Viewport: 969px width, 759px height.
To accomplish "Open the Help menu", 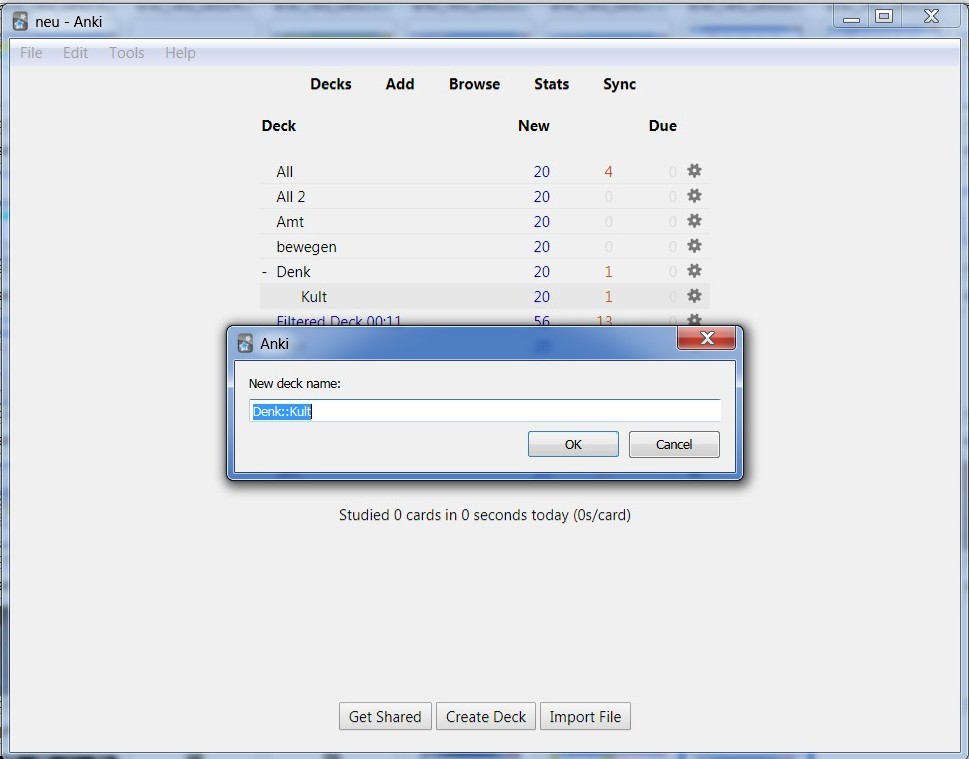I will [x=180, y=53].
